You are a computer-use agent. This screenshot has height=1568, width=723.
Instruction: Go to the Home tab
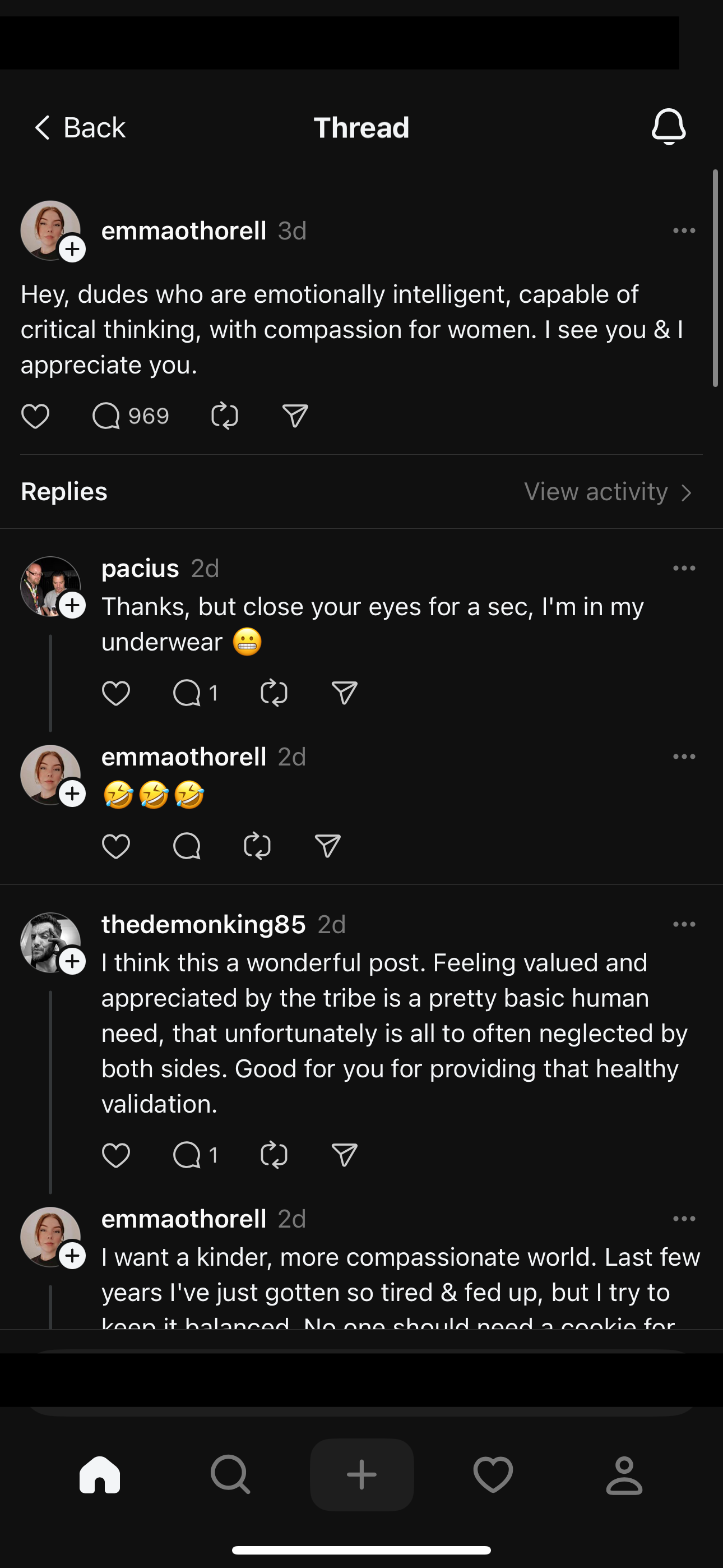point(100,1474)
